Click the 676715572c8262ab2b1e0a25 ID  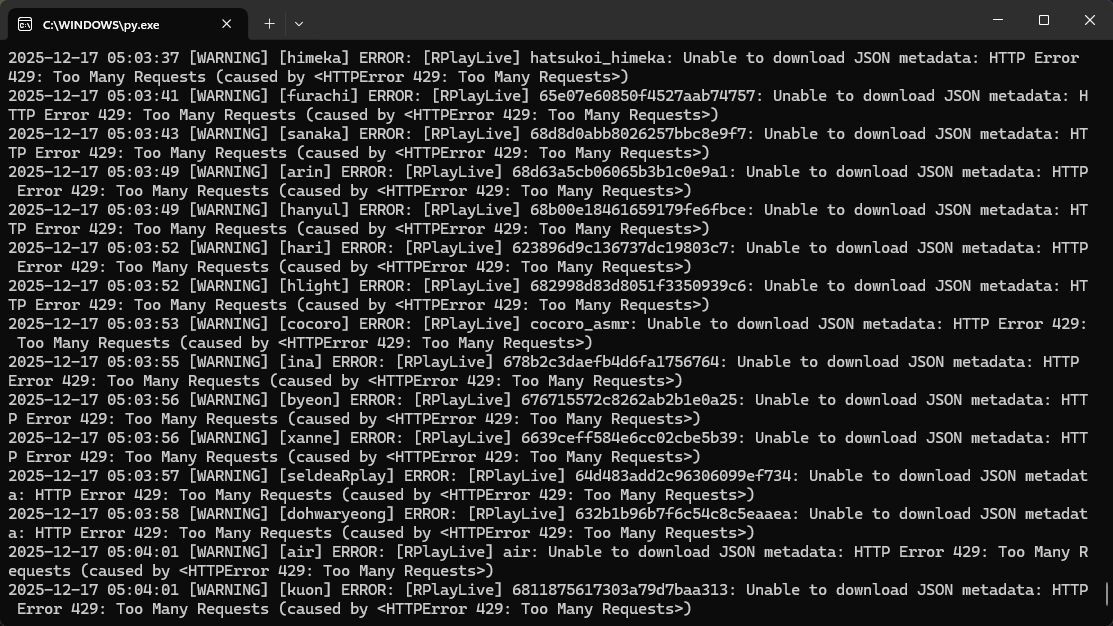click(629, 400)
